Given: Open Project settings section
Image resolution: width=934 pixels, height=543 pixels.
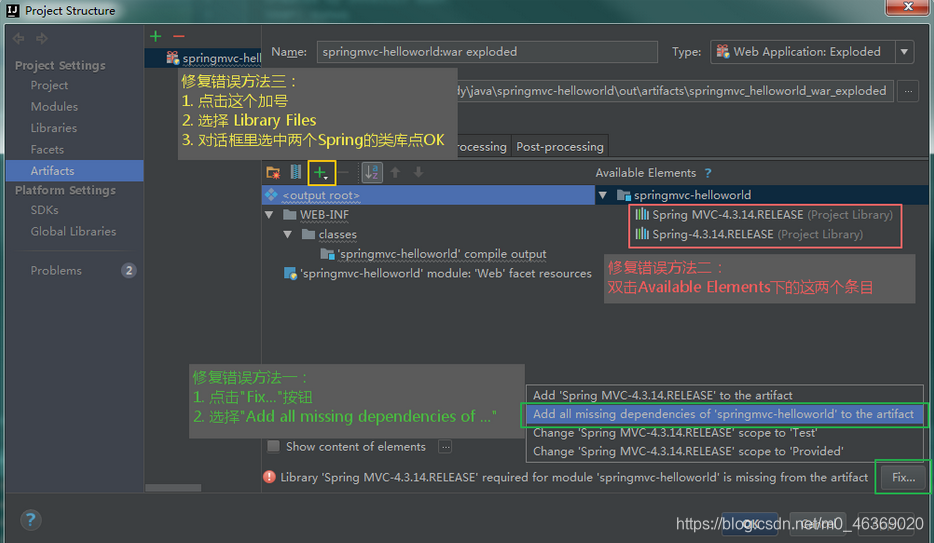Looking at the screenshot, I should tap(49, 85).
